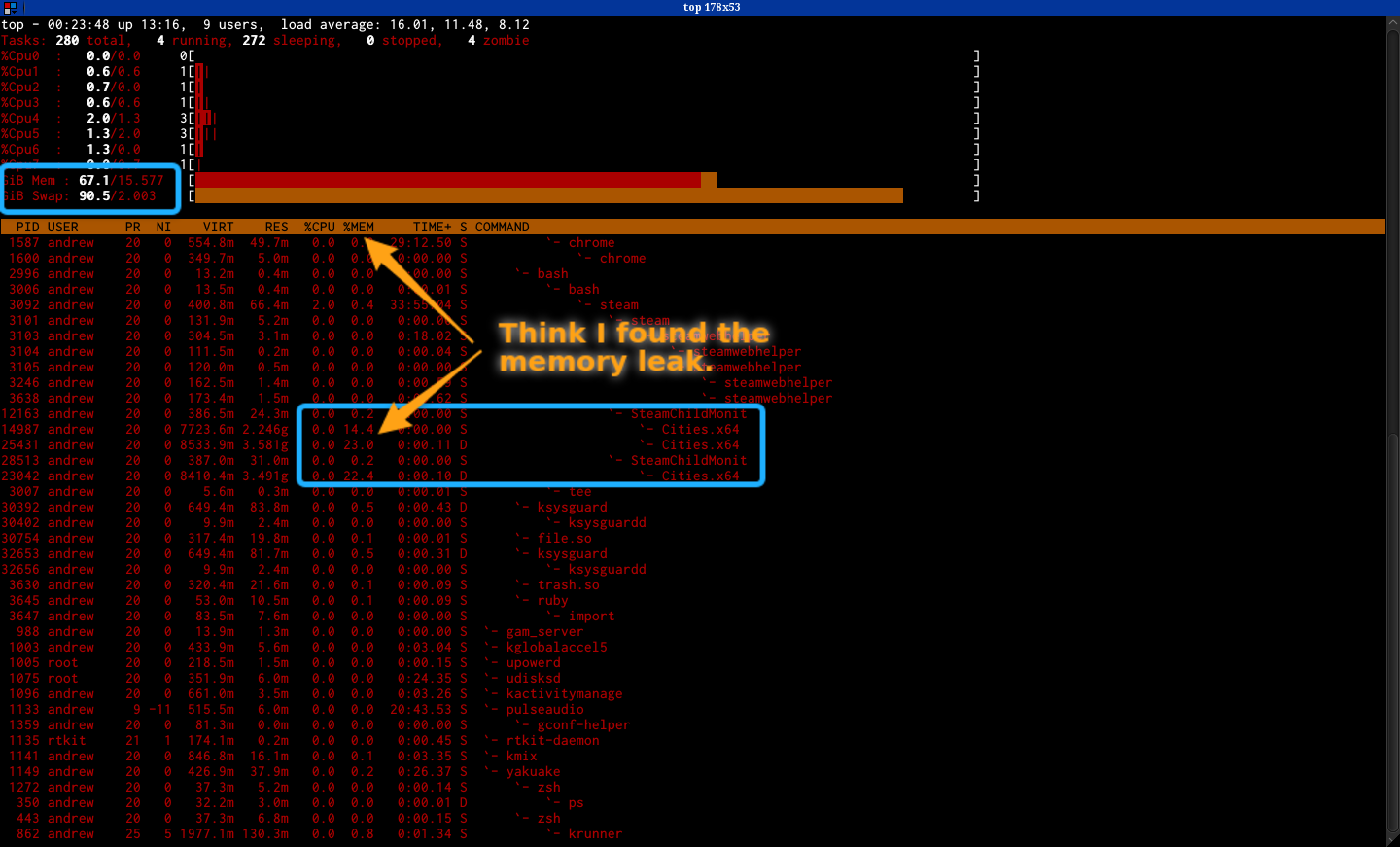Click the steam command in PID 3092 row
The width and height of the screenshot is (1400, 847).
coord(619,304)
